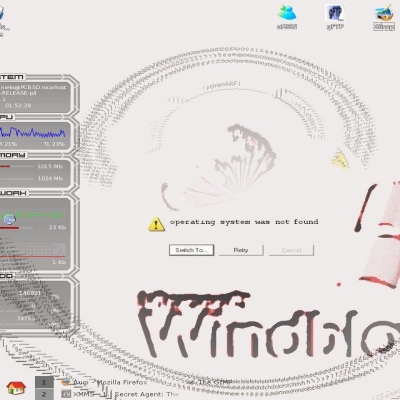Click the blue CPU usage graph
This screenshot has height=400, width=400.
[x=32, y=132]
